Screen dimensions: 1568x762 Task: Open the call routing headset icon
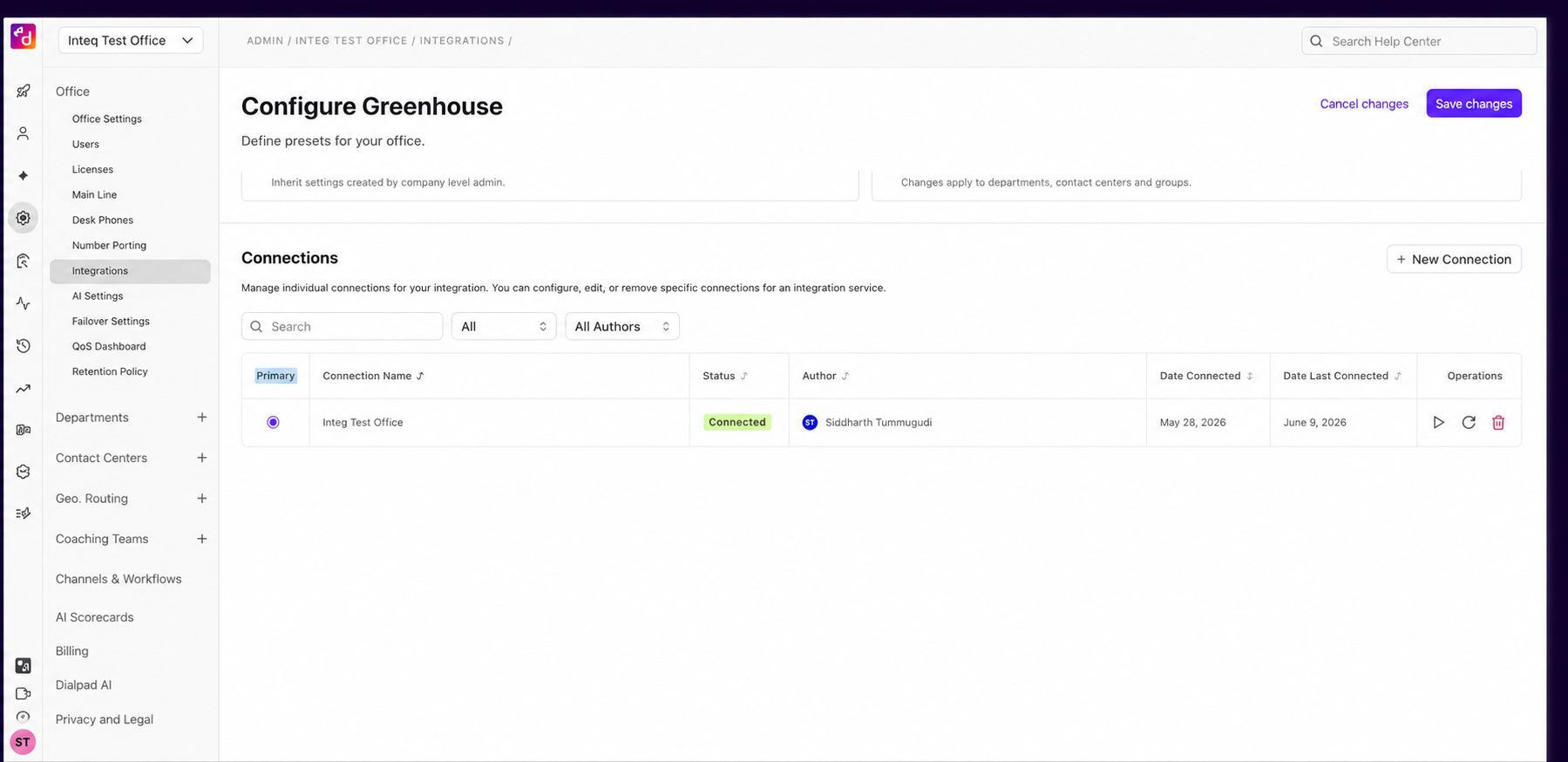[24, 261]
